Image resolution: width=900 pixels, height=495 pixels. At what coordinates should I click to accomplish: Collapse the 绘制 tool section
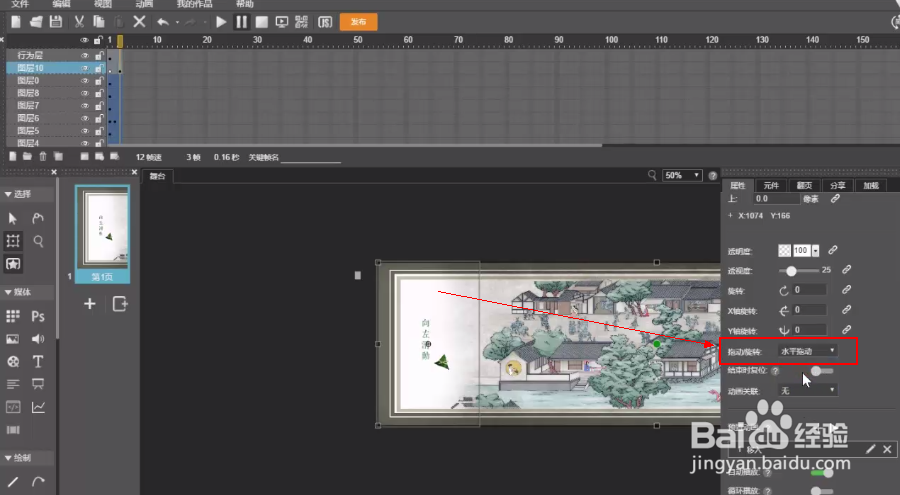click(x=8, y=458)
